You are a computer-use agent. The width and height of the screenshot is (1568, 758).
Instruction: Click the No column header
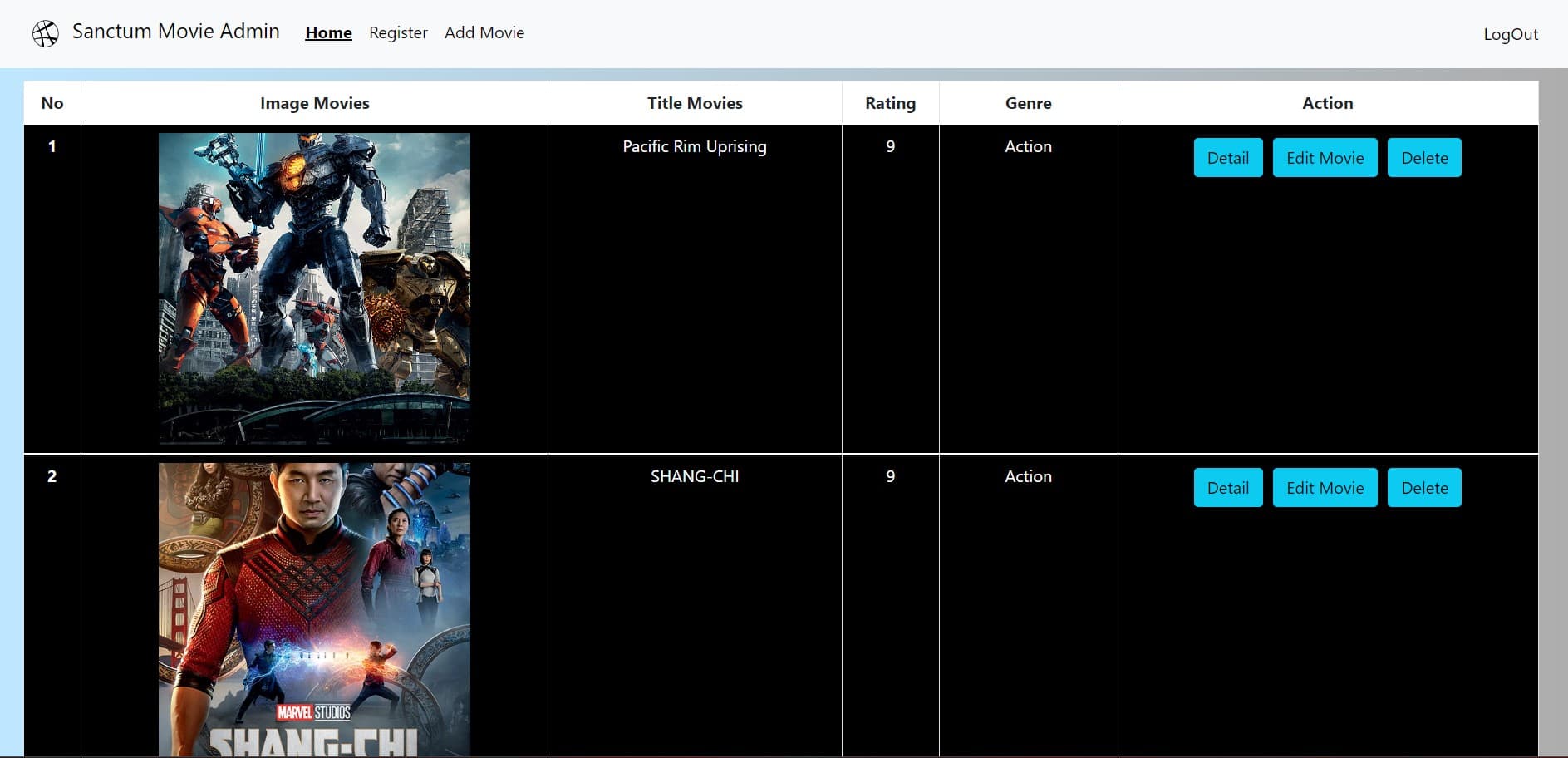[52, 103]
